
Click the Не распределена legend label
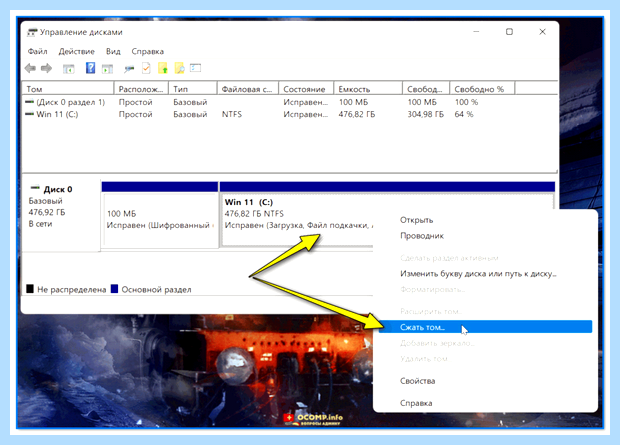72,290
